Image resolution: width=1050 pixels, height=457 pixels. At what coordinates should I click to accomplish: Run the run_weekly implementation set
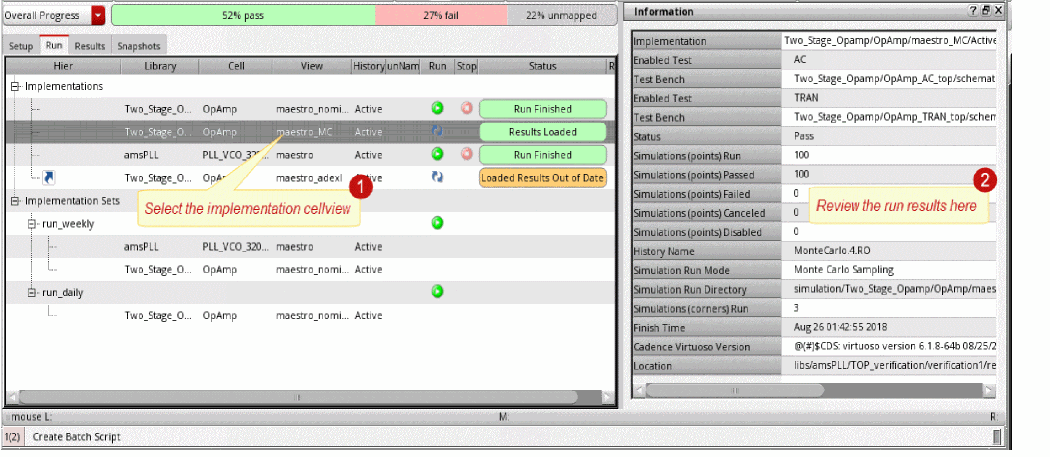[x=437, y=222]
